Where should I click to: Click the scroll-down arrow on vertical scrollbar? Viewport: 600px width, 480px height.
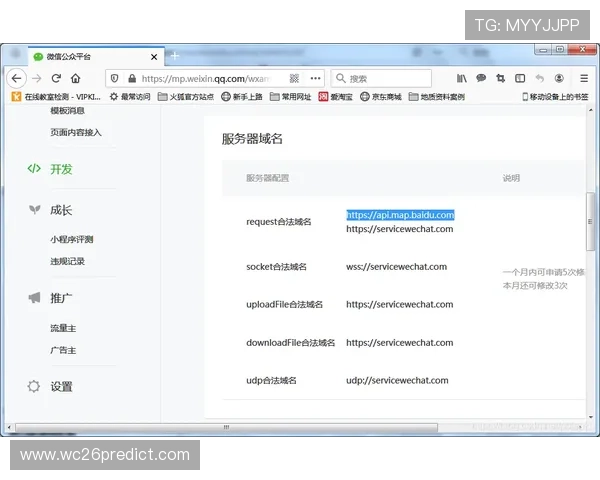click(x=590, y=417)
